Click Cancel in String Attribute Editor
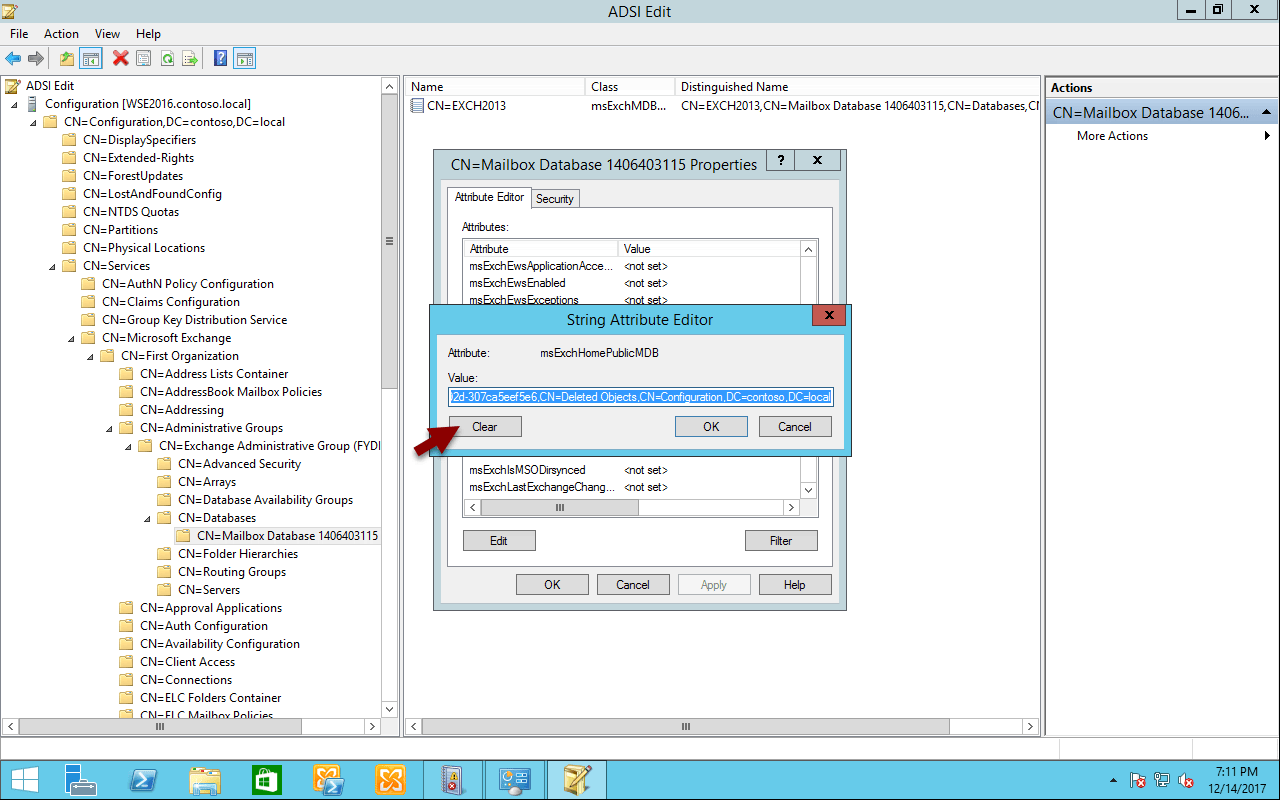Screen dimensions: 1280x800 point(795,427)
